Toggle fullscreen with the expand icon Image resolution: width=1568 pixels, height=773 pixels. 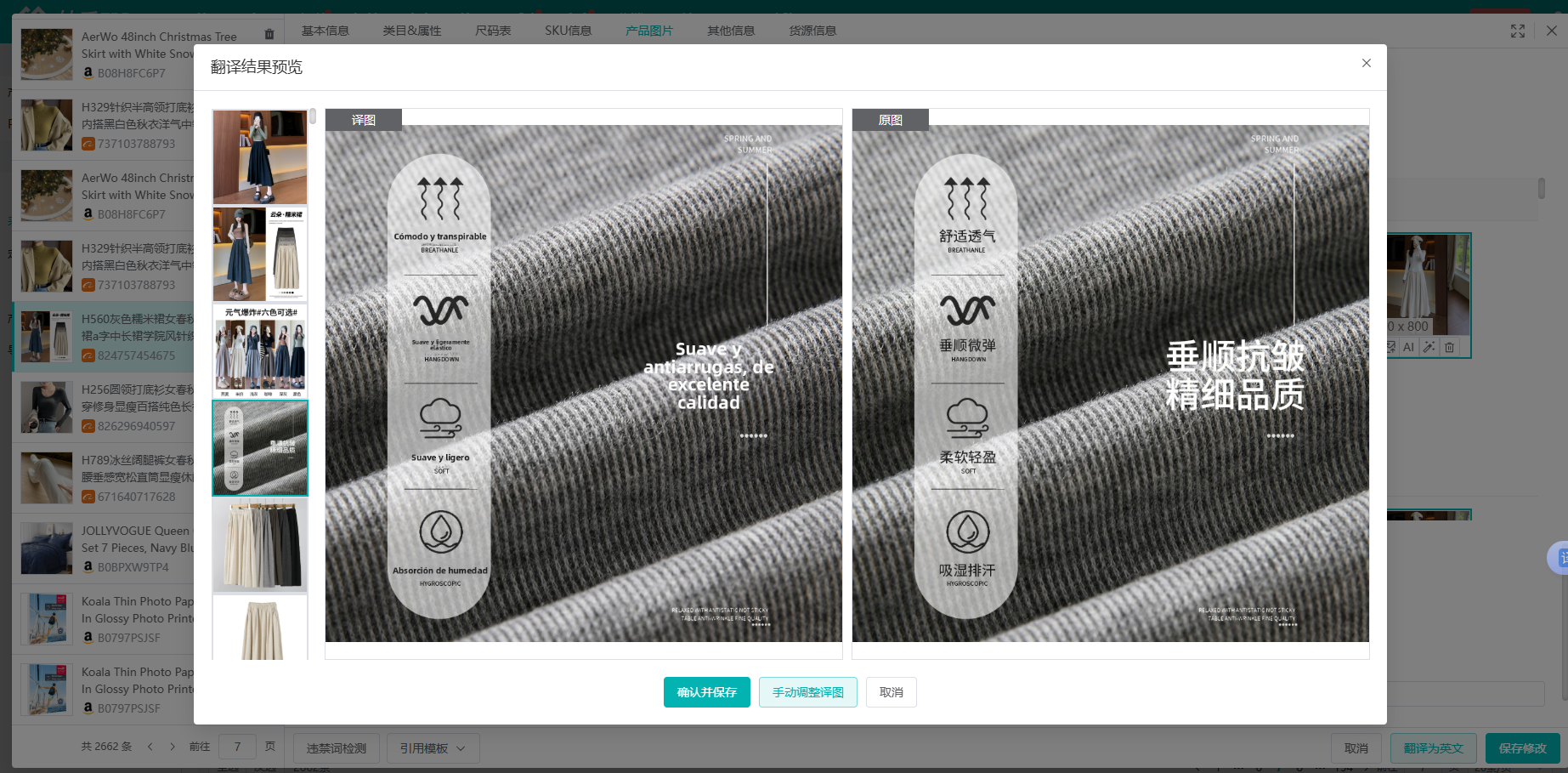pos(1518,31)
